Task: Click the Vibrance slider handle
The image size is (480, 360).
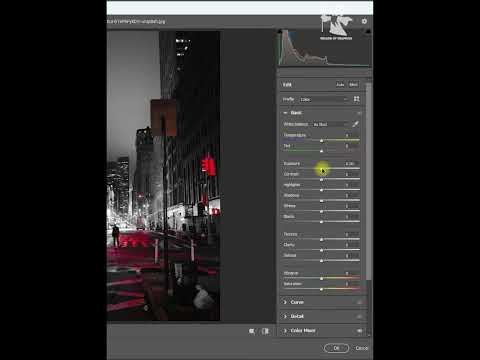Action: click(x=322, y=279)
